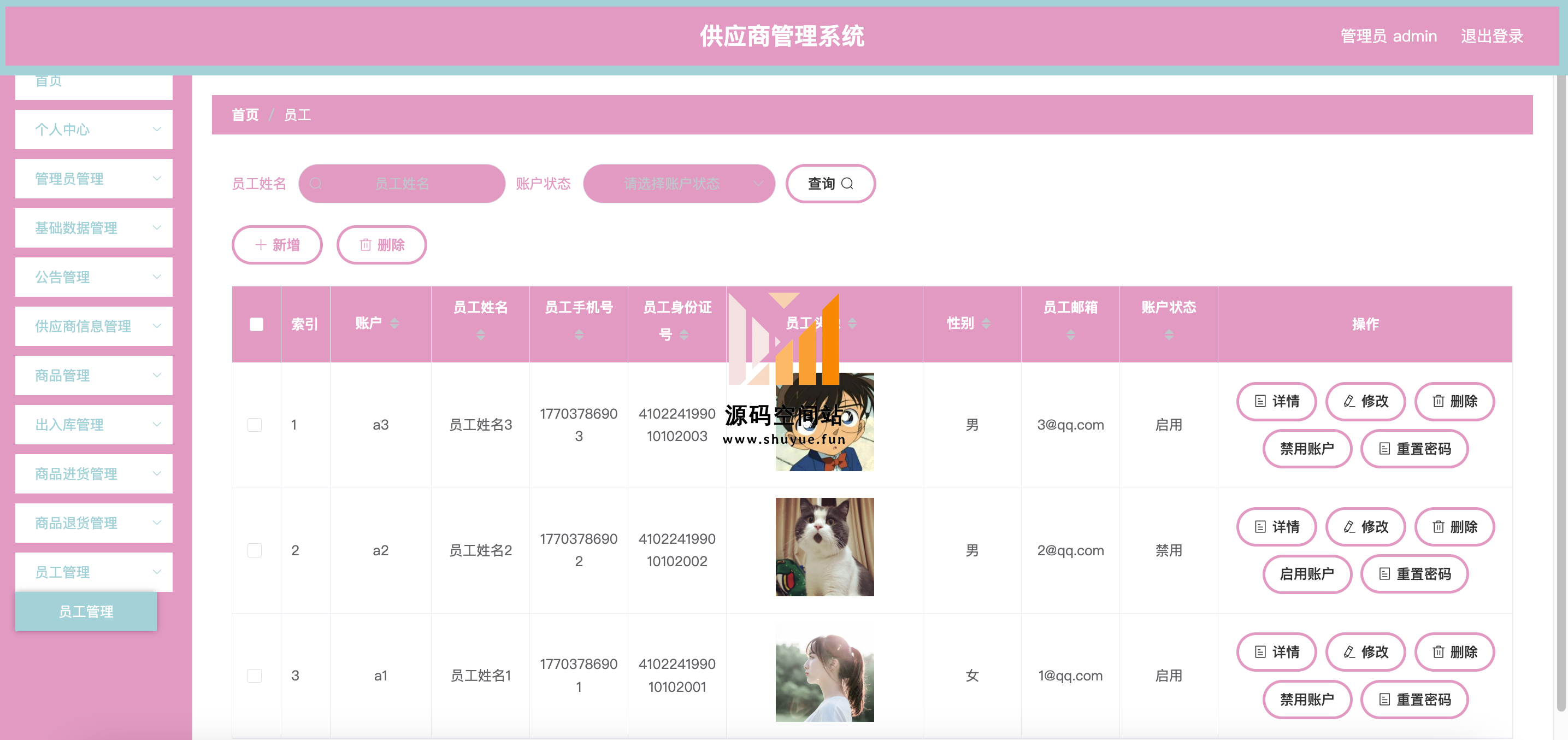Image resolution: width=1568 pixels, height=740 pixels.
Task: Open 详情 for employee a3
Action: coord(1276,401)
